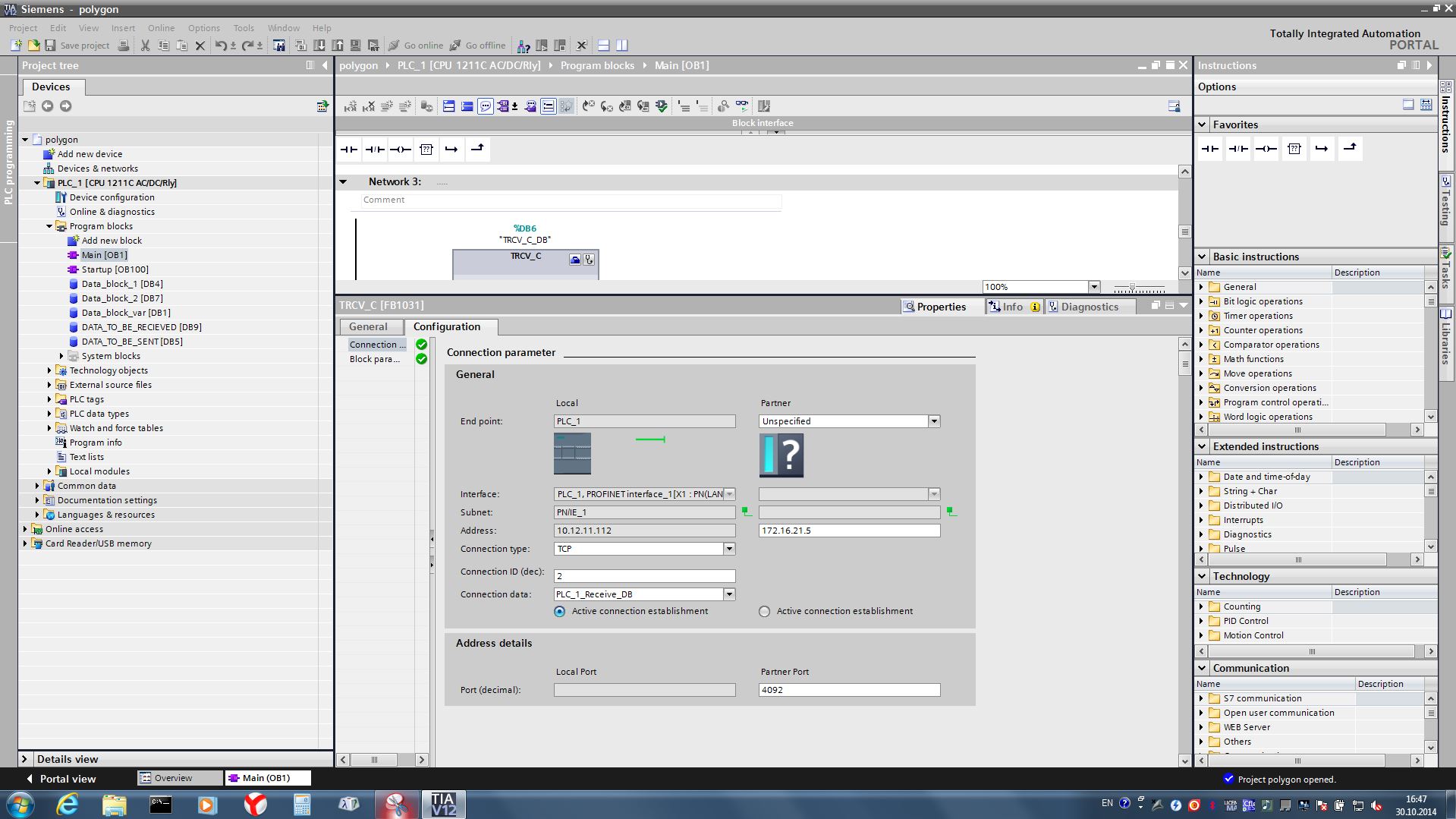Screen dimensions: 1456x819
Task: Select local Active connection establishment radio button
Action: [560, 612]
